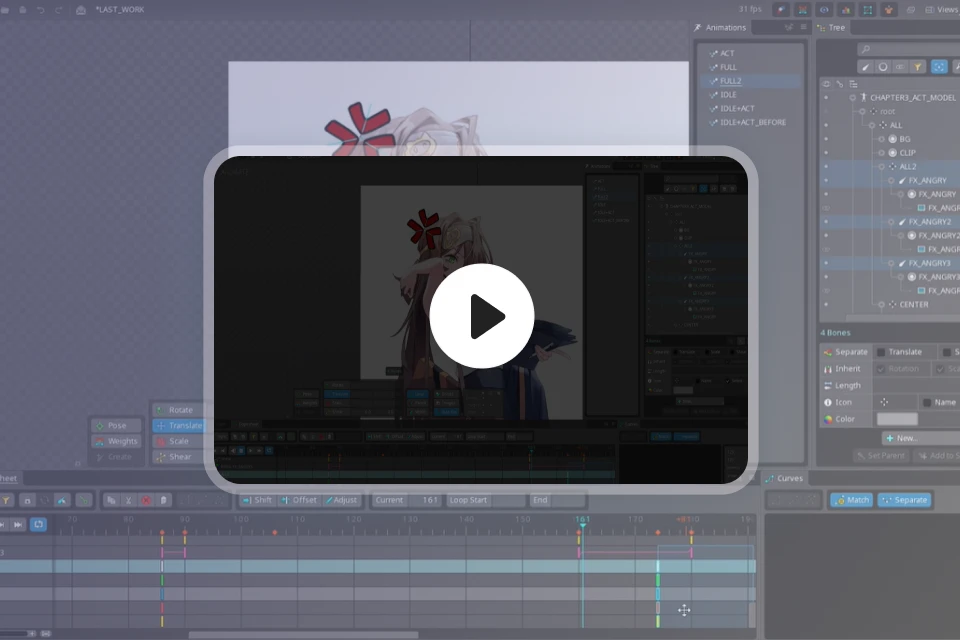This screenshot has width=960, height=640.
Task: Enable the Separate Translate checkbox
Action: (881, 352)
